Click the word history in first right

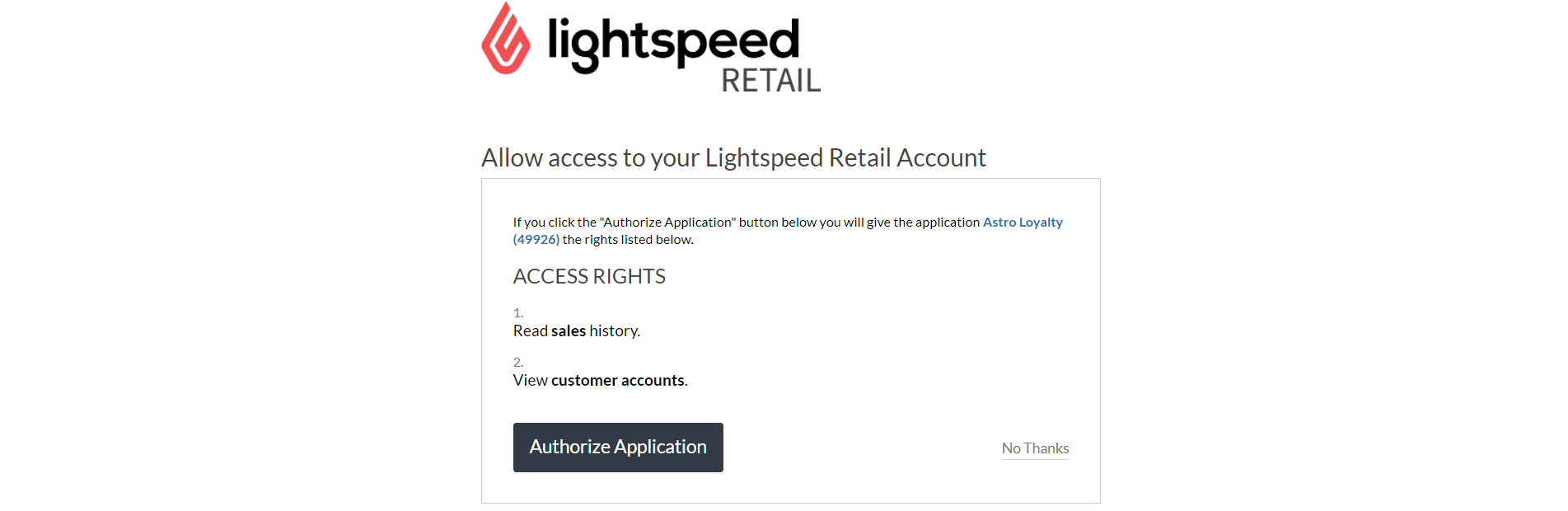pyautogui.click(x=615, y=331)
